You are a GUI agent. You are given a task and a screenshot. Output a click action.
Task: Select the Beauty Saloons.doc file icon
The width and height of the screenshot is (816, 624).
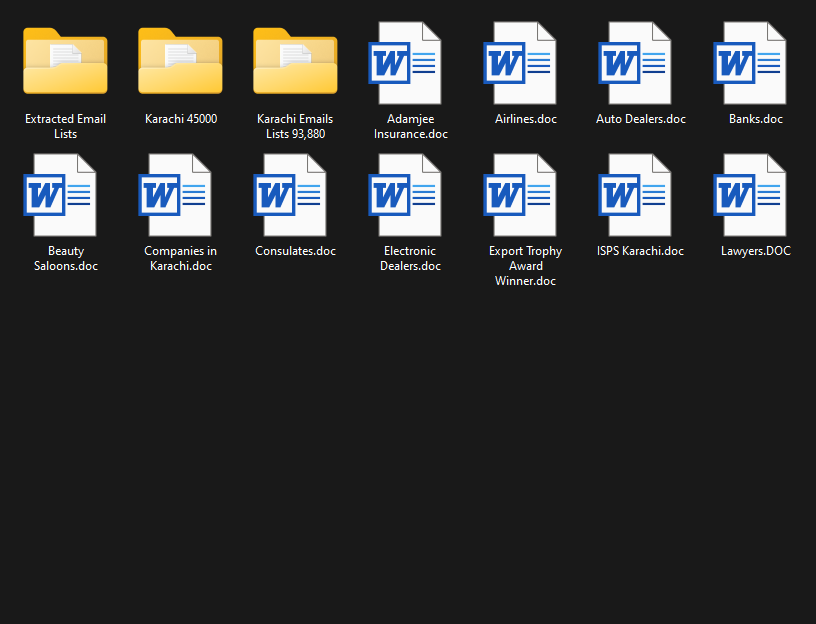[65, 195]
